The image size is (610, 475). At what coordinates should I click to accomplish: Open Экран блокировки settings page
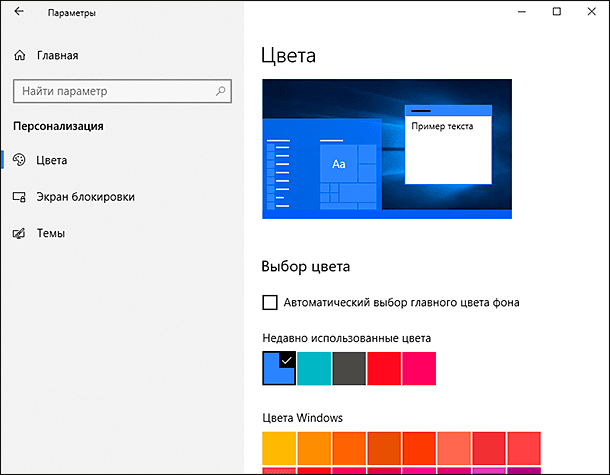86,197
